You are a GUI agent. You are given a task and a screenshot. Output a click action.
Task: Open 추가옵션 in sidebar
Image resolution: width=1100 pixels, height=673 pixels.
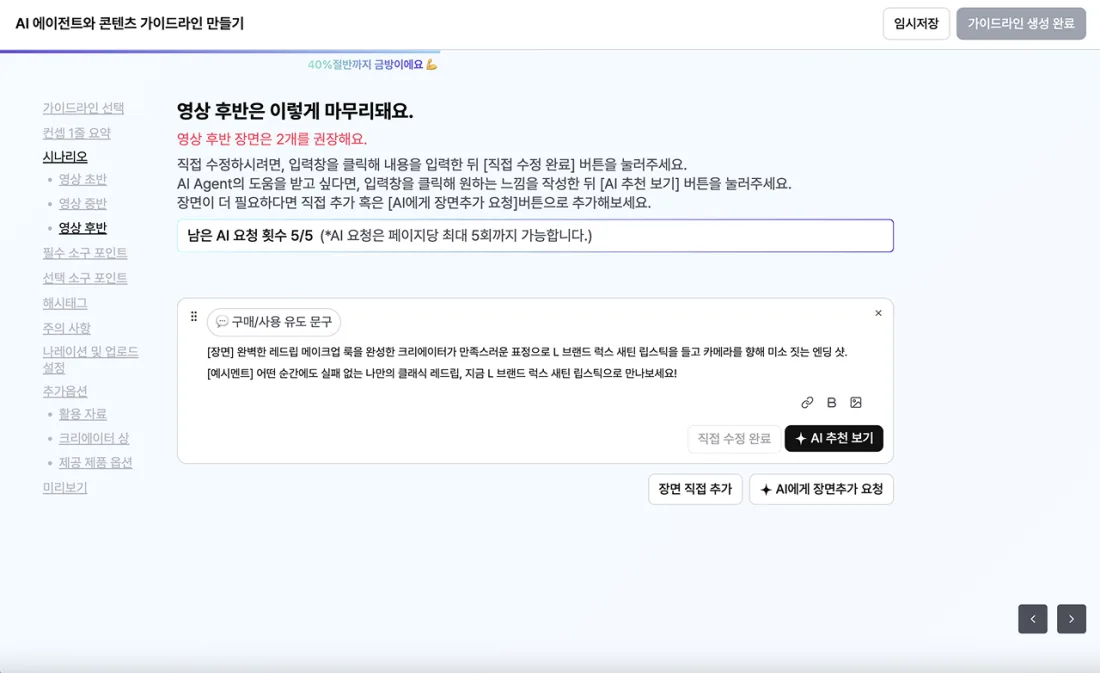(x=65, y=392)
